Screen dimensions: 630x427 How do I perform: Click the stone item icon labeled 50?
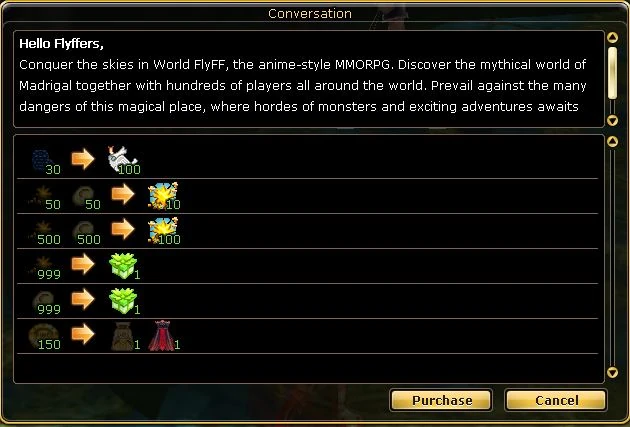click(86, 197)
